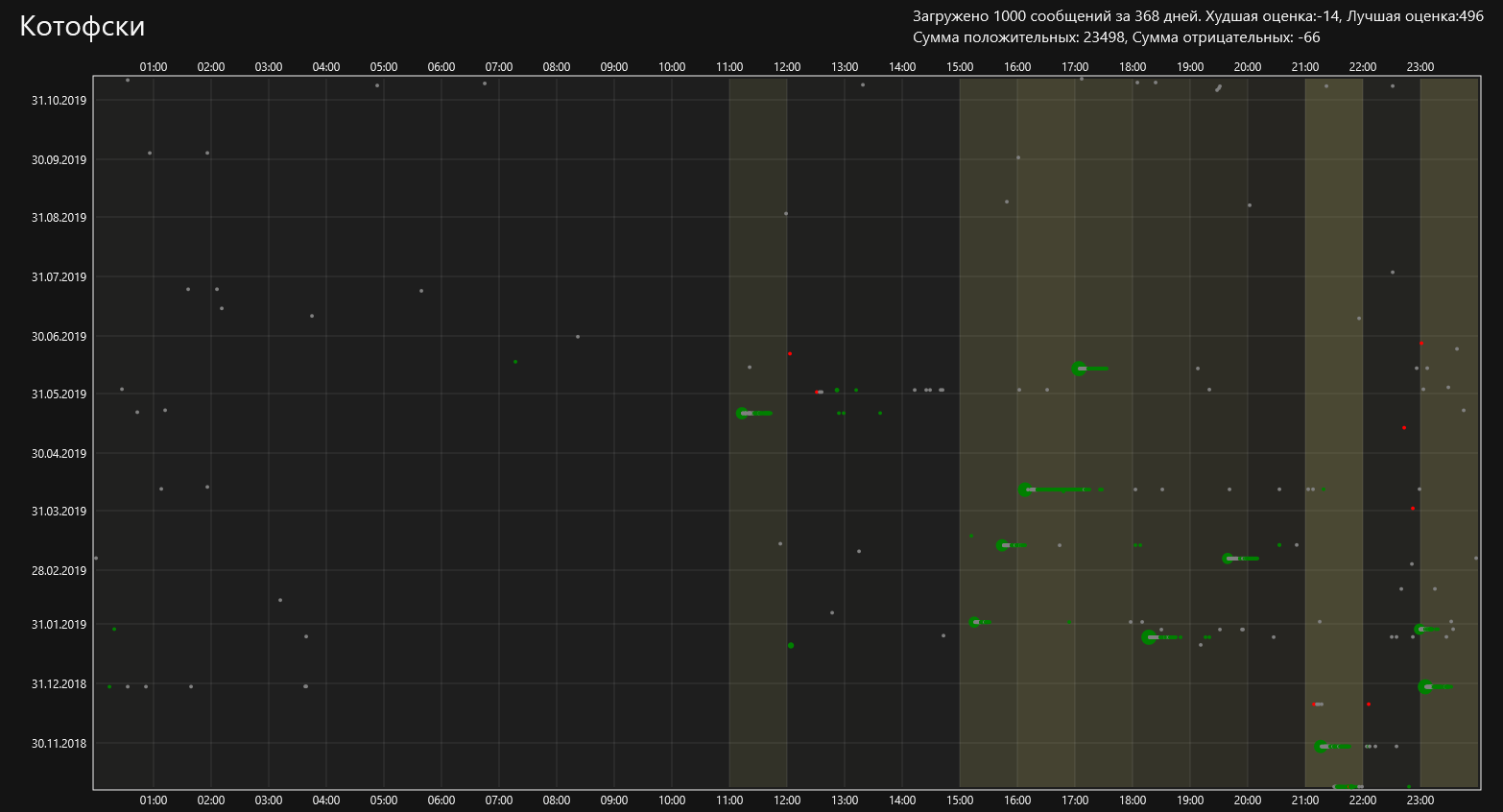Select the 30.04.2019 date label
Viewport: 1503px width, 812px height.
[59, 453]
